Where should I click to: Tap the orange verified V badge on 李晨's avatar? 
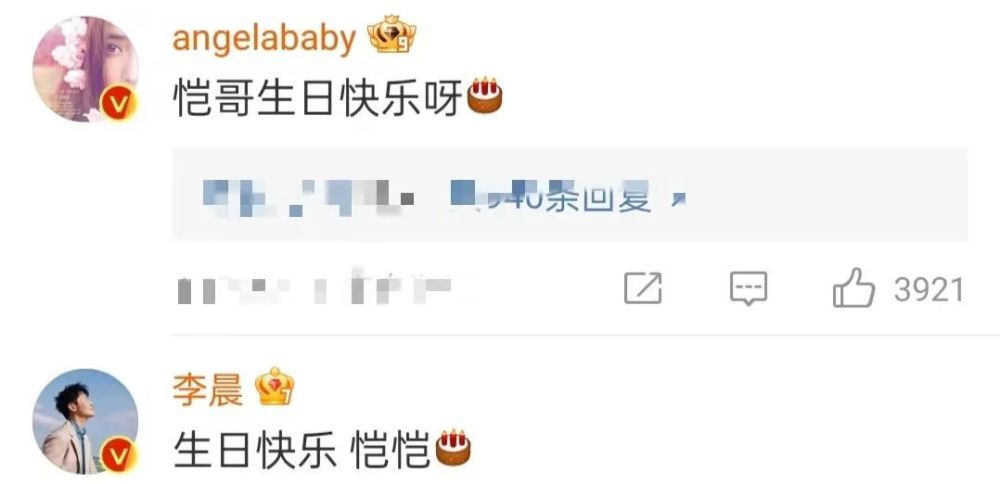(x=119, y=457)
